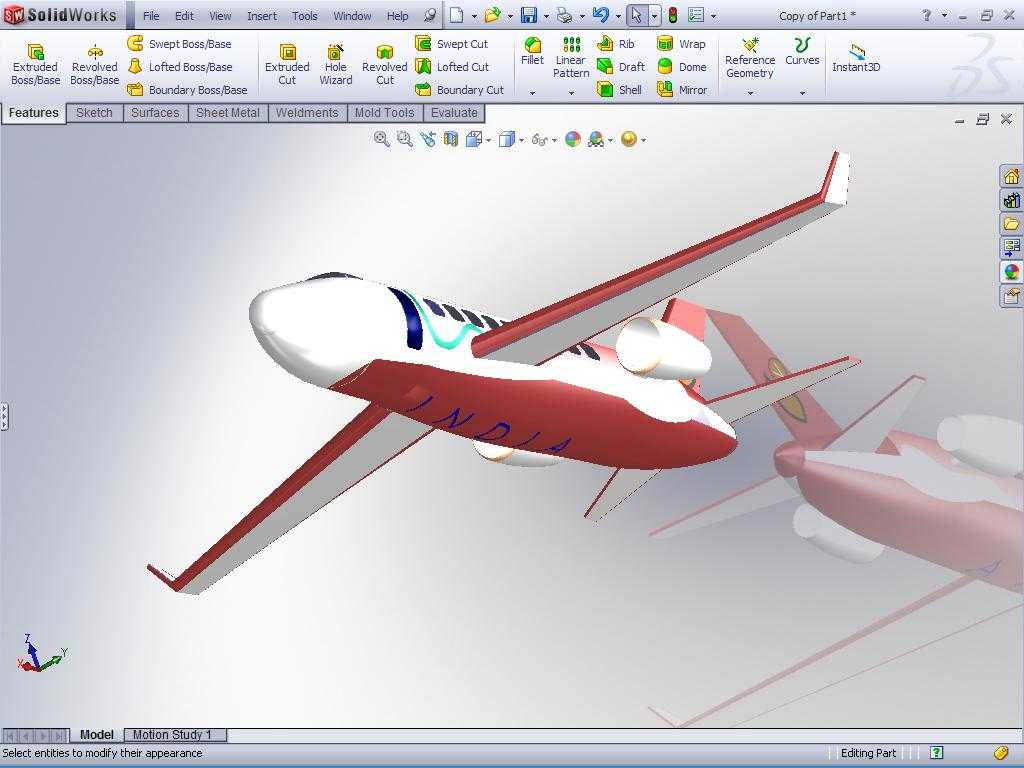Click View Settings gold sphere icon
The width and height of the screenshot is (1024, 768).
(x=629, y=138)
